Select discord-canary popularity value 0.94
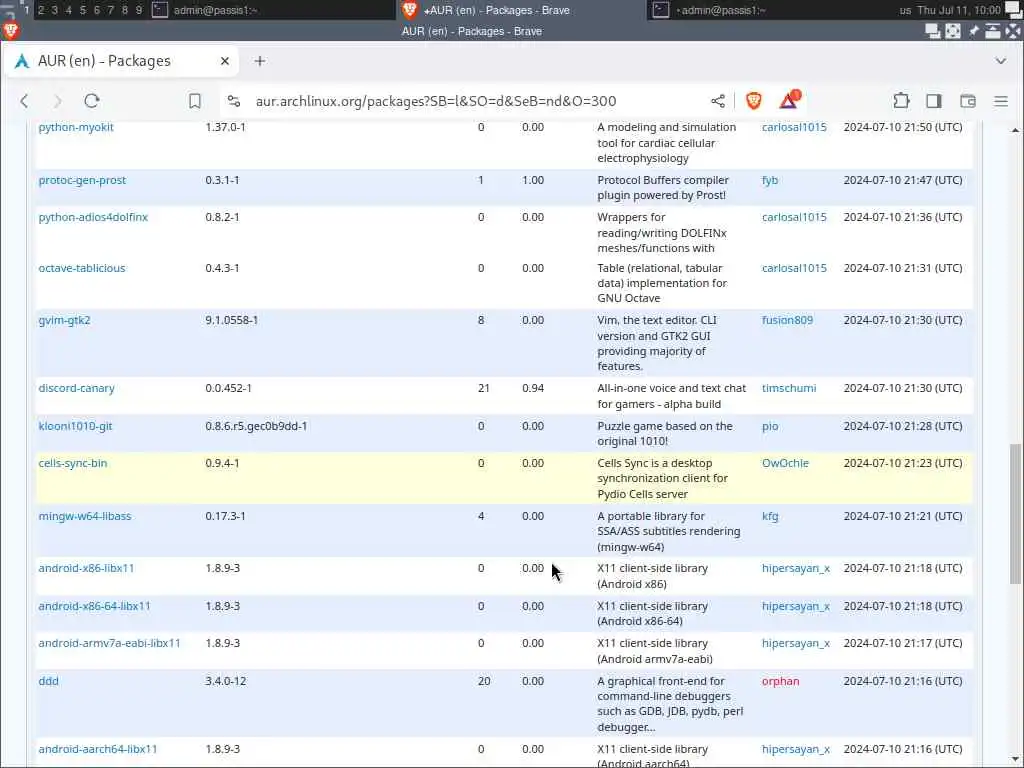Image resolution: width=1024 pixels, height=768 pixels. [x=533, y=389]
